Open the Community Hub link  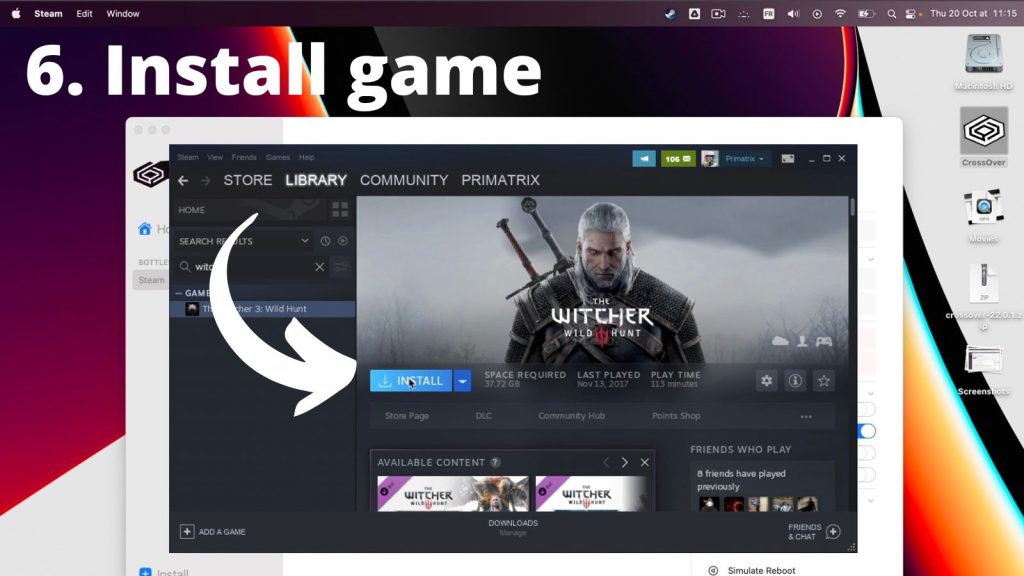point(572,416)
